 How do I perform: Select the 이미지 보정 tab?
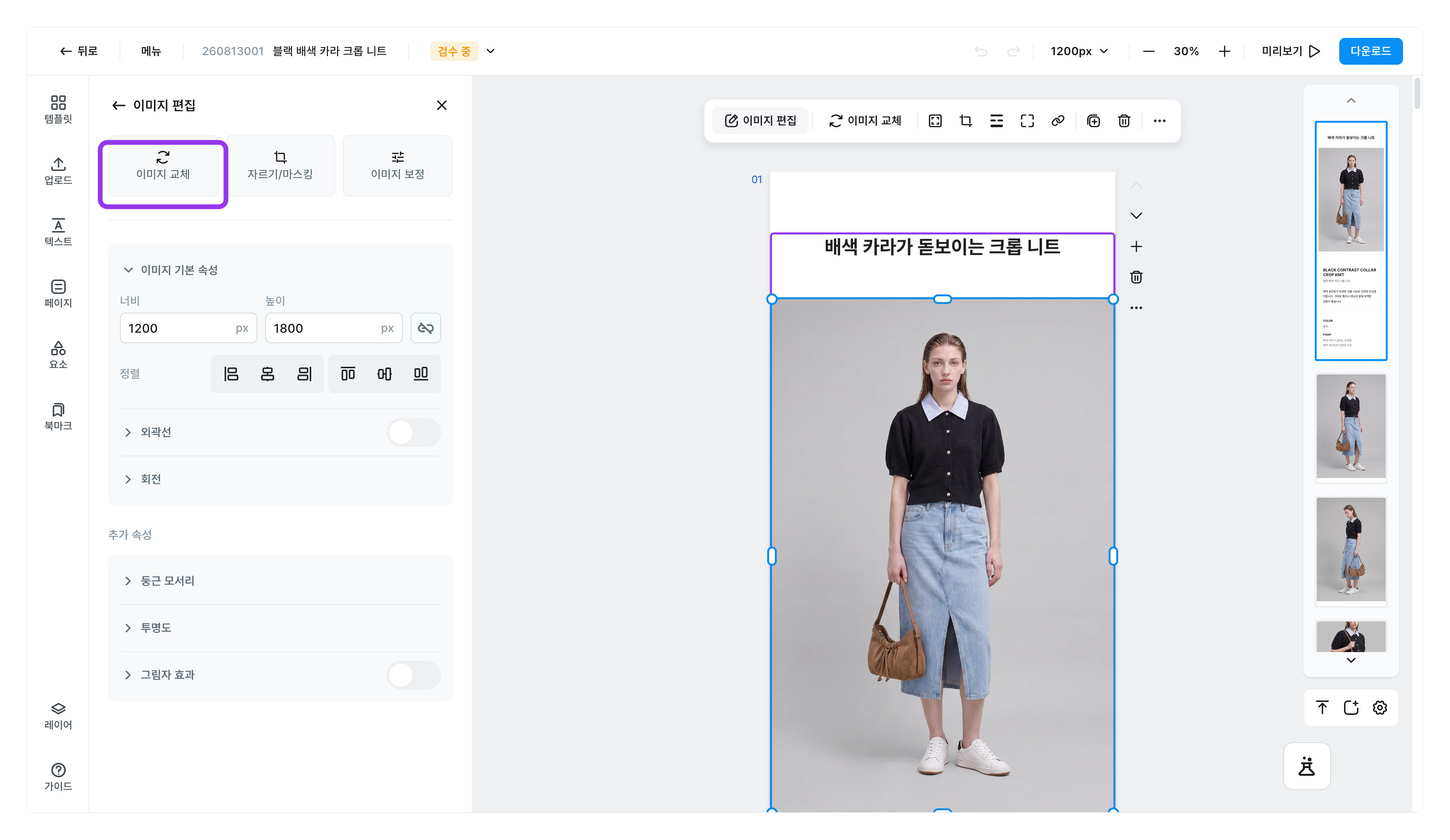(398, 166)
